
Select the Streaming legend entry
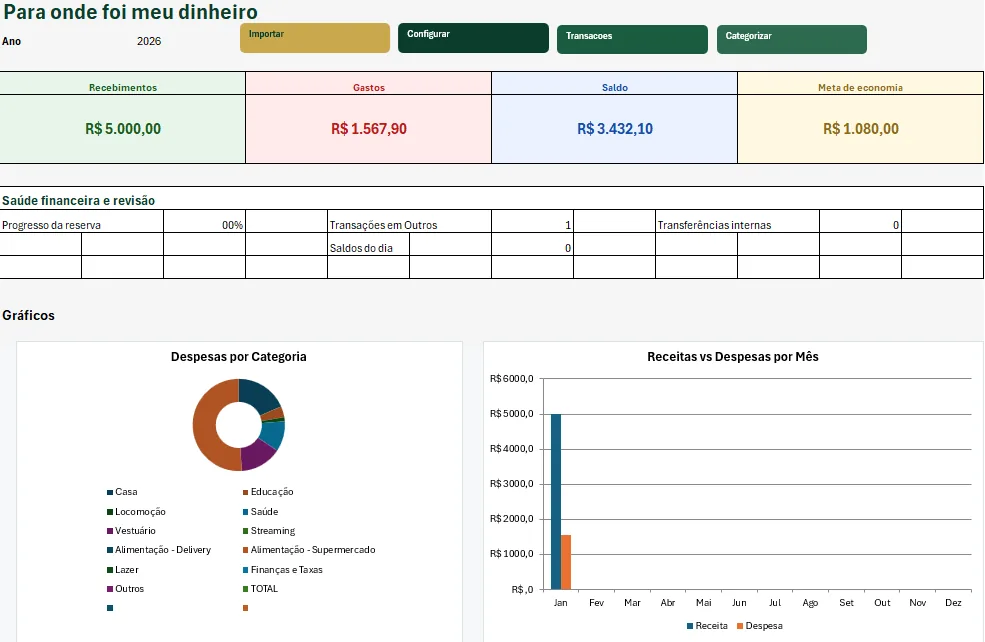pyautogui.click(x=269, y=531)
